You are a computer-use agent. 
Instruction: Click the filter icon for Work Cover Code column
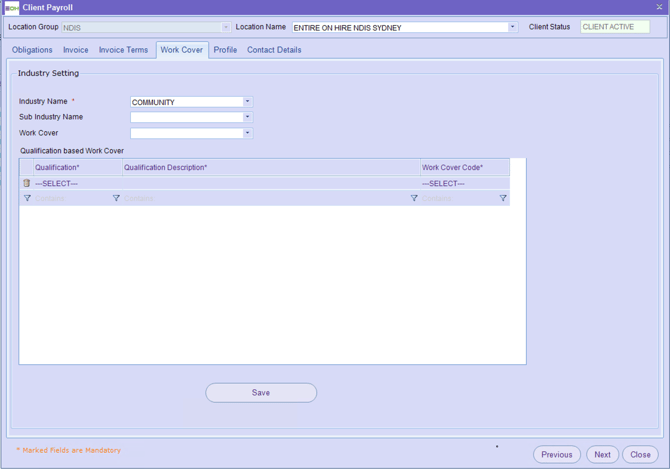point(503,199)
